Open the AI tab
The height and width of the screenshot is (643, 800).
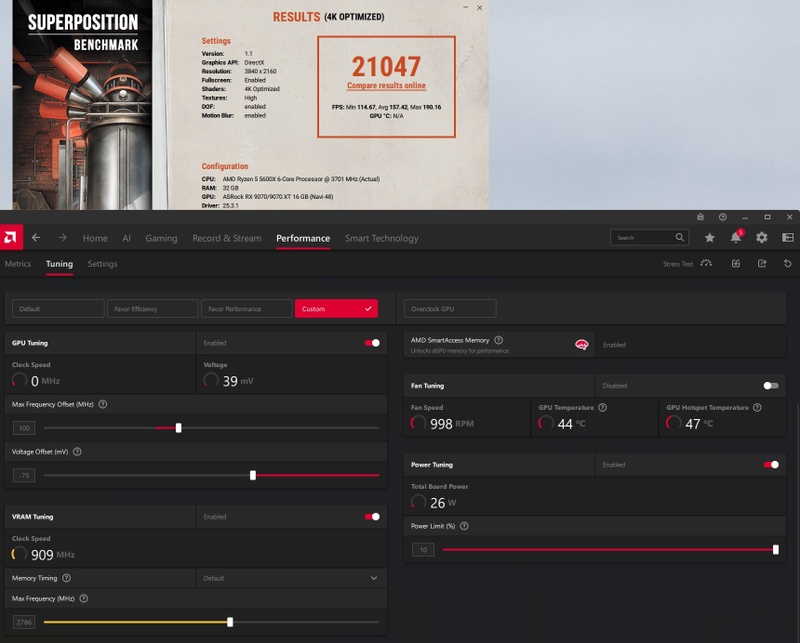(127, 238)
